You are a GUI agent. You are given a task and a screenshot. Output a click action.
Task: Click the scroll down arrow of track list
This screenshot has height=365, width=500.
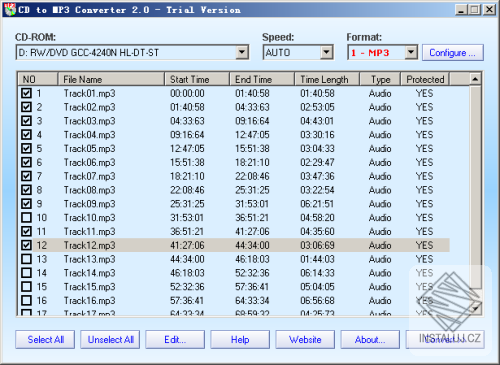pos(475,309)
